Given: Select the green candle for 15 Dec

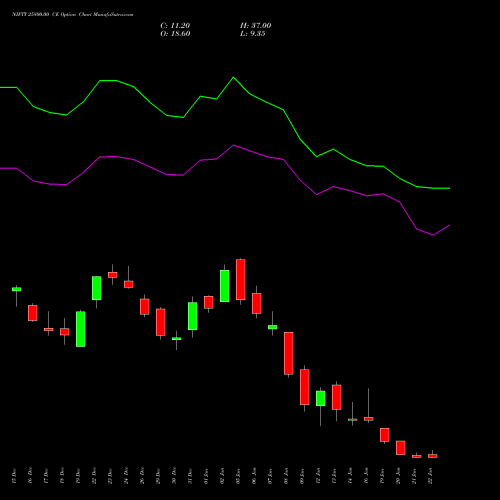Looking at the screenshot, I should tap(16, 289).
